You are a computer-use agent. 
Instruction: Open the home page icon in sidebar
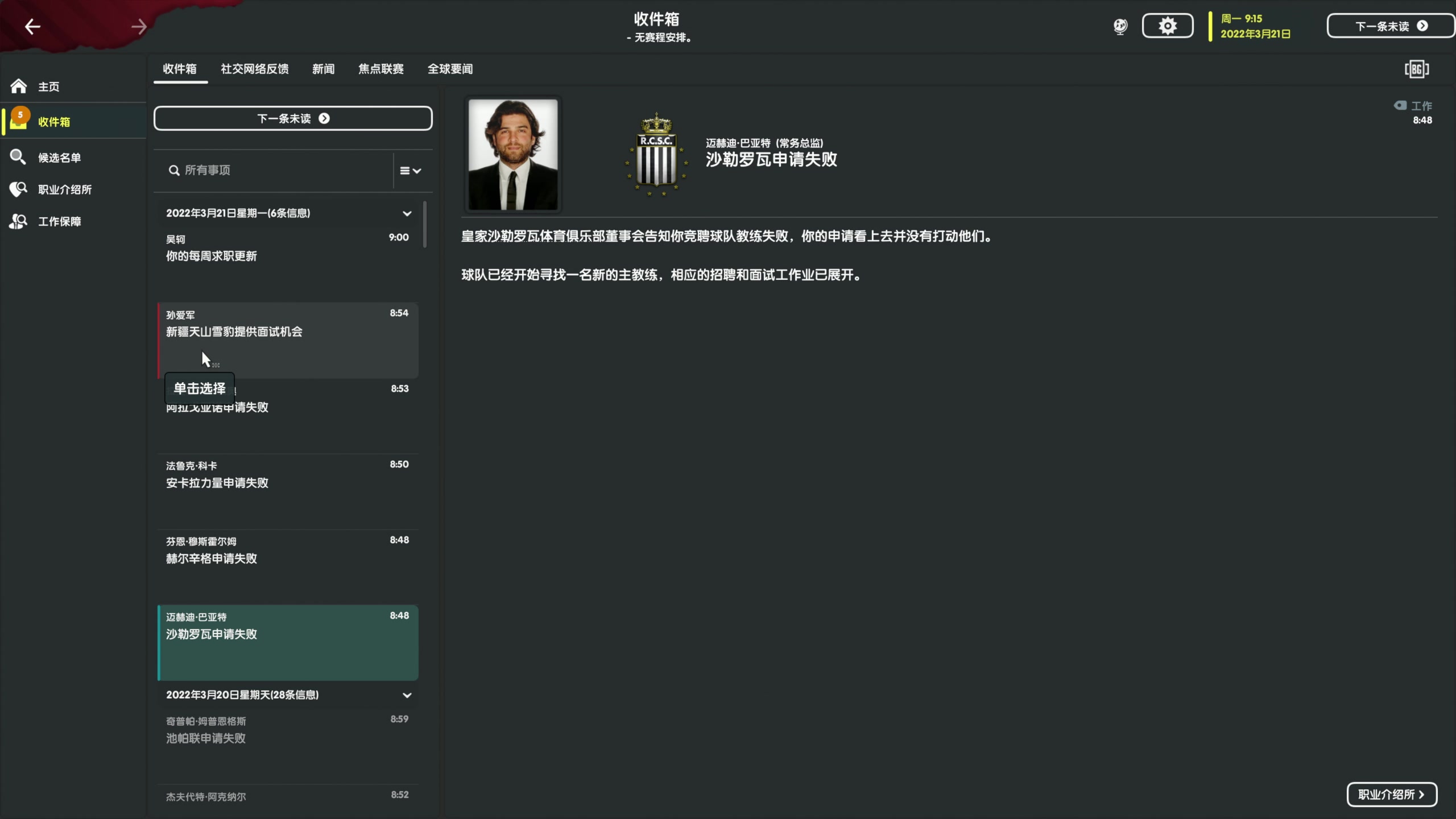[x=18, y=86]
